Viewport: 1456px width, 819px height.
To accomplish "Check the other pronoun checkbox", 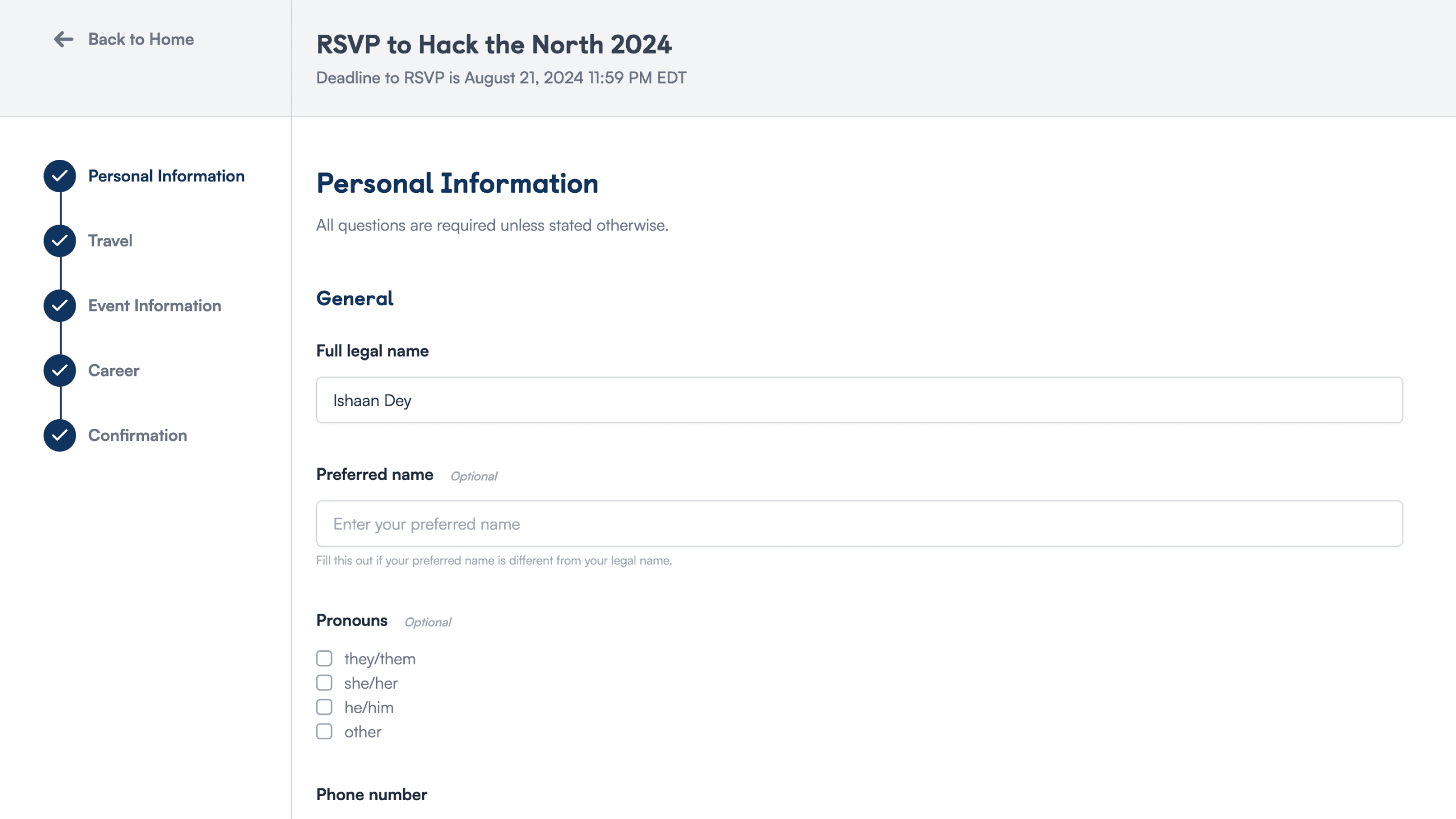I will tap(324, 731).
